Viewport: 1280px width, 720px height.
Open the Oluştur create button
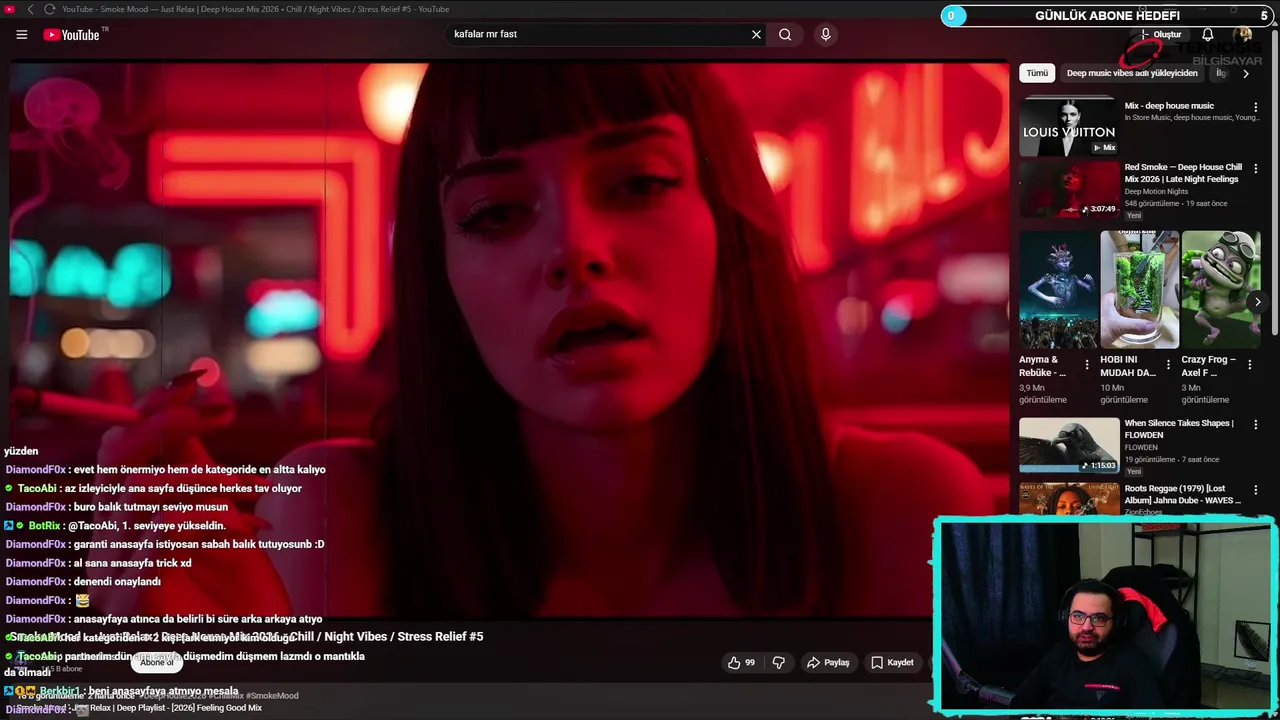tap(1161, 34)
